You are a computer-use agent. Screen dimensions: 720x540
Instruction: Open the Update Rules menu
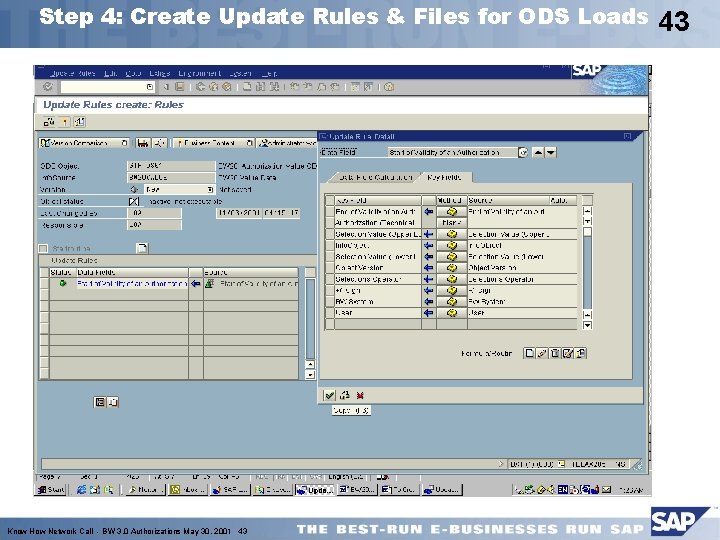point(72,73)
